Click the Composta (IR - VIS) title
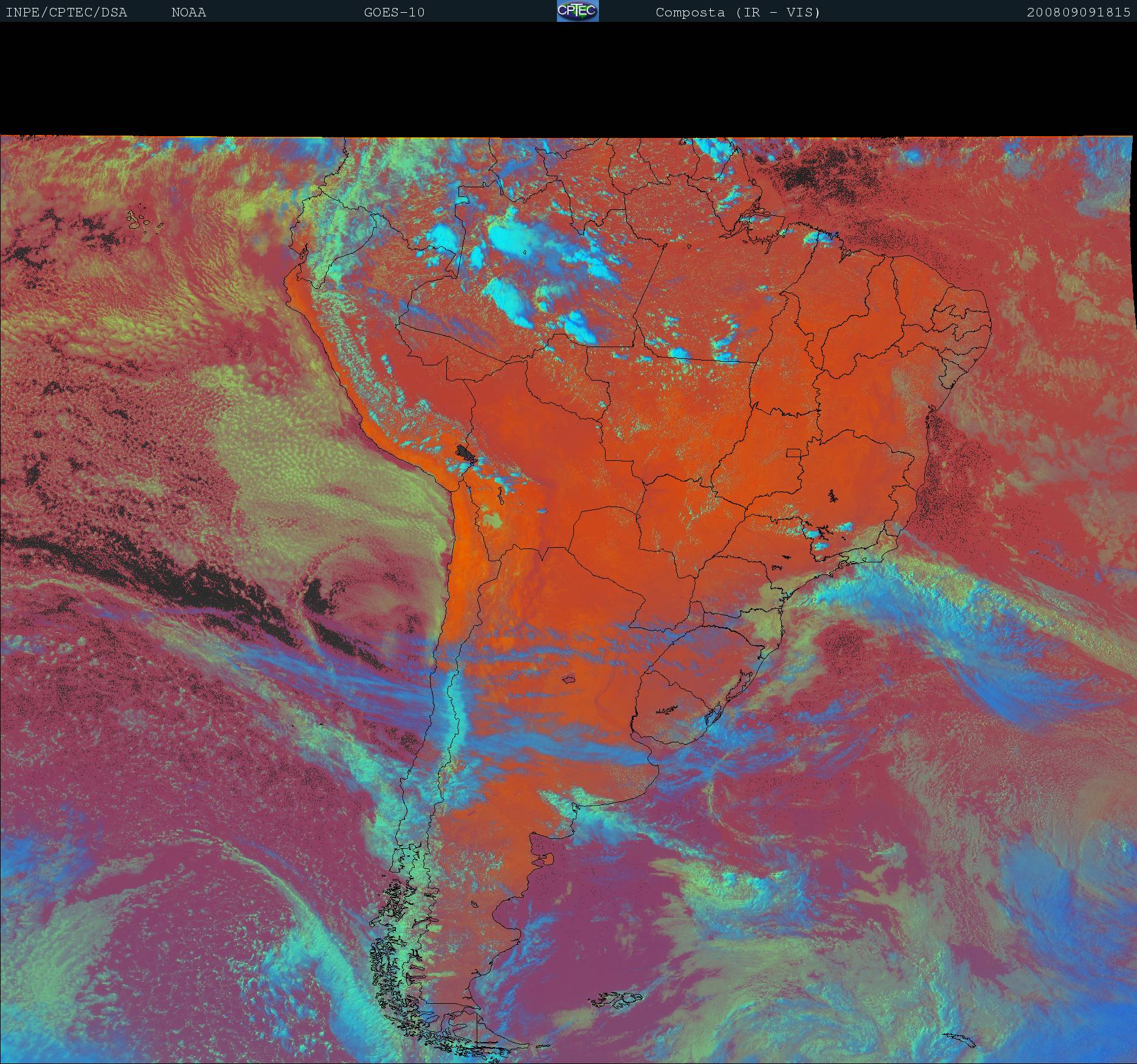 (x=738, y=12)
